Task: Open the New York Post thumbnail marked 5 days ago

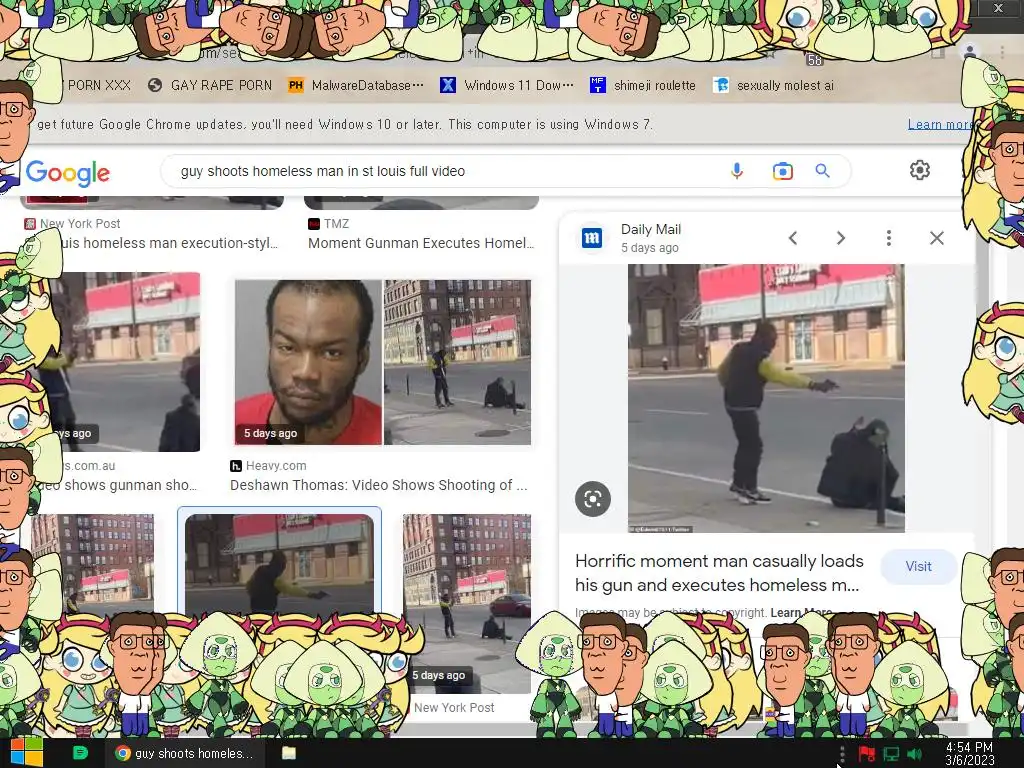Action: pyautogui.click(x=466, y=602)
